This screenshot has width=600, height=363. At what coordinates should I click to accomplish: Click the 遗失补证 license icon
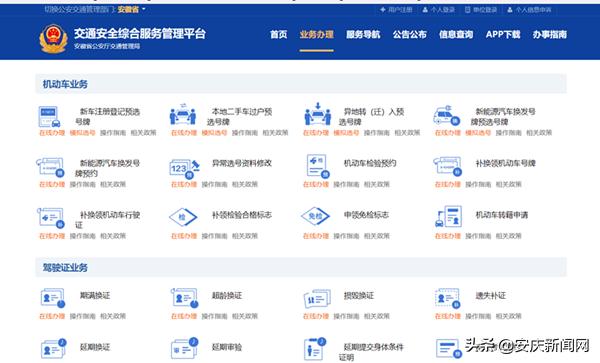[447, 298]
